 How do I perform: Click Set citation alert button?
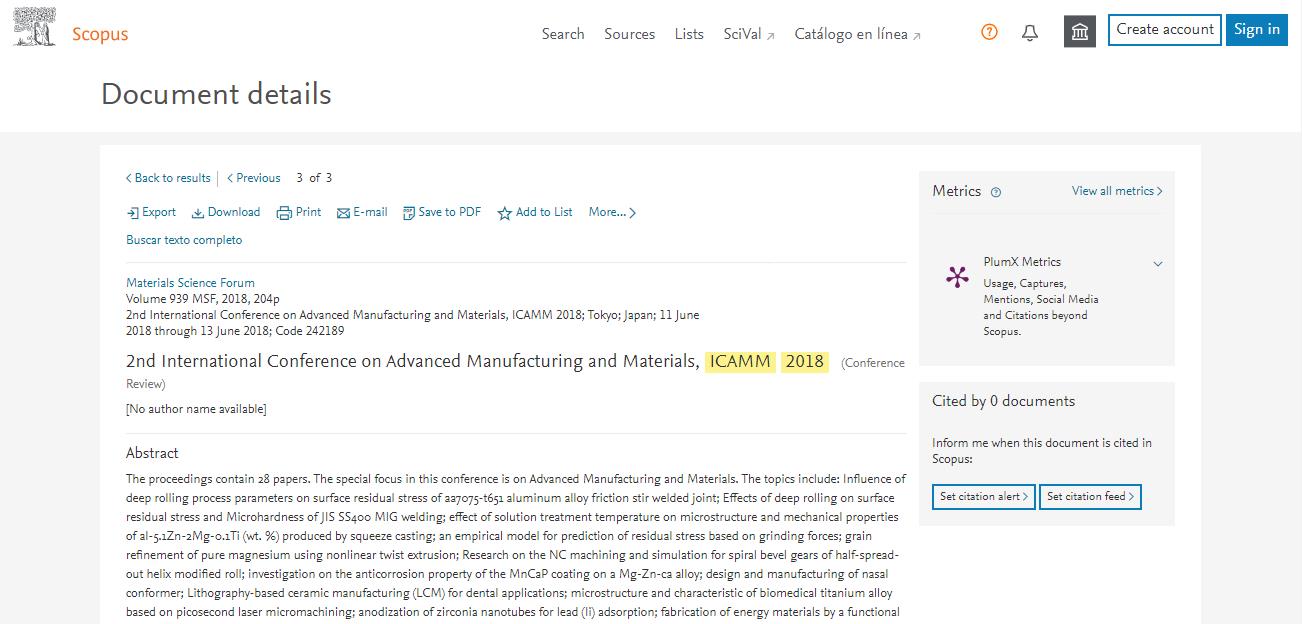[984, 497]
